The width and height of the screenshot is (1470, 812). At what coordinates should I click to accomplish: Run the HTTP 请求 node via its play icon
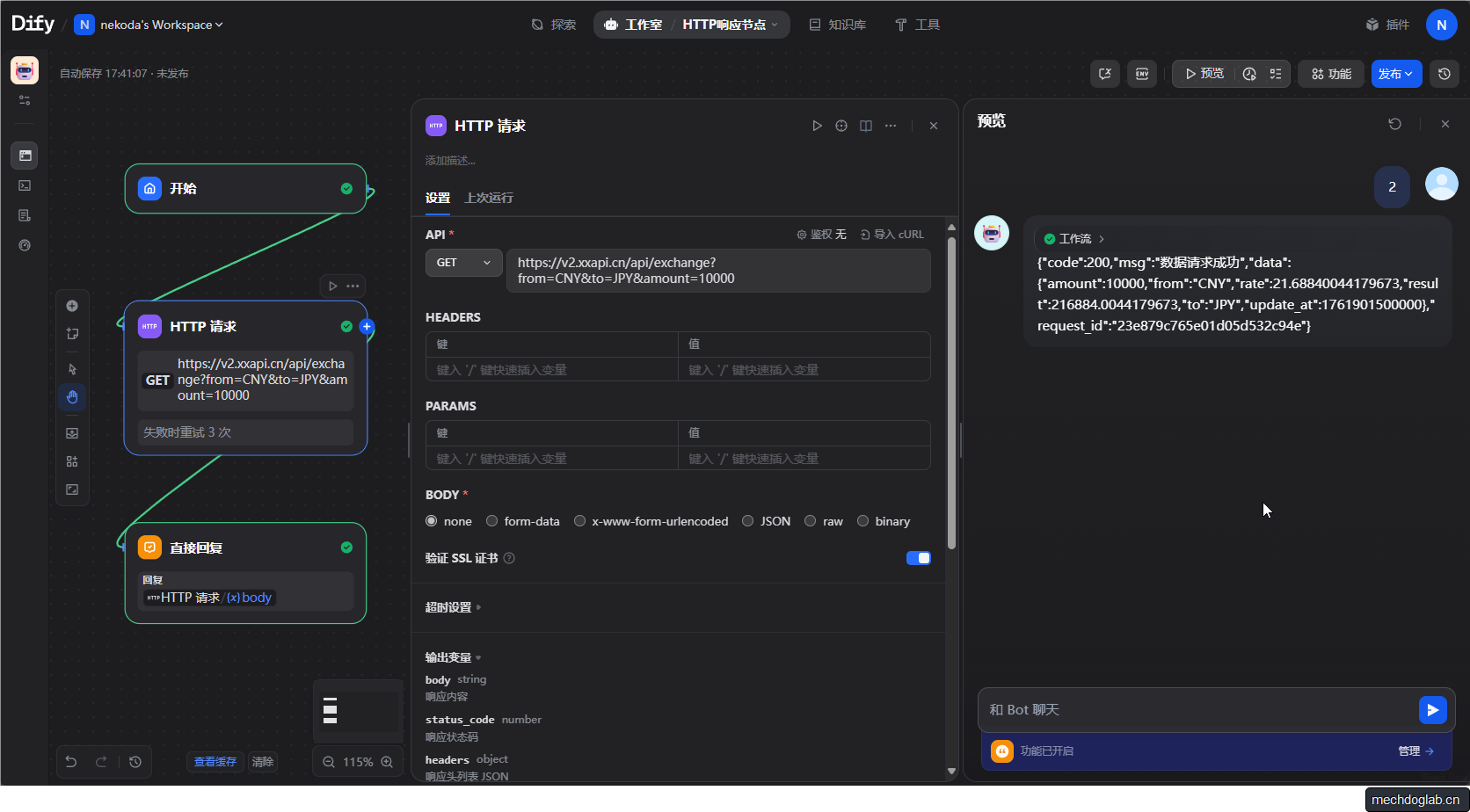point(333,286)
